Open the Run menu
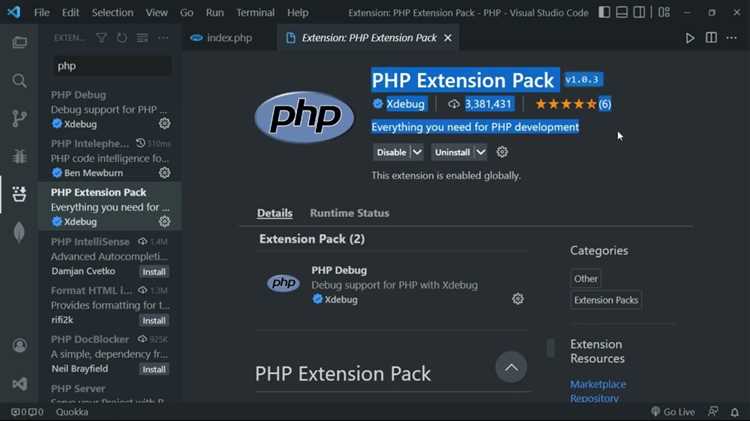 [x=215, y=12]
